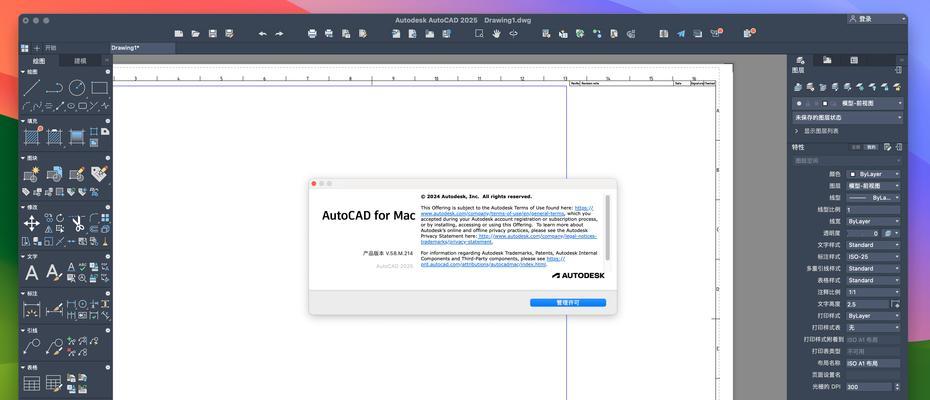The height and width of the screenshot is (400, 930).
Task: Open the layers panel tab icon
Action: pos(800,60)
